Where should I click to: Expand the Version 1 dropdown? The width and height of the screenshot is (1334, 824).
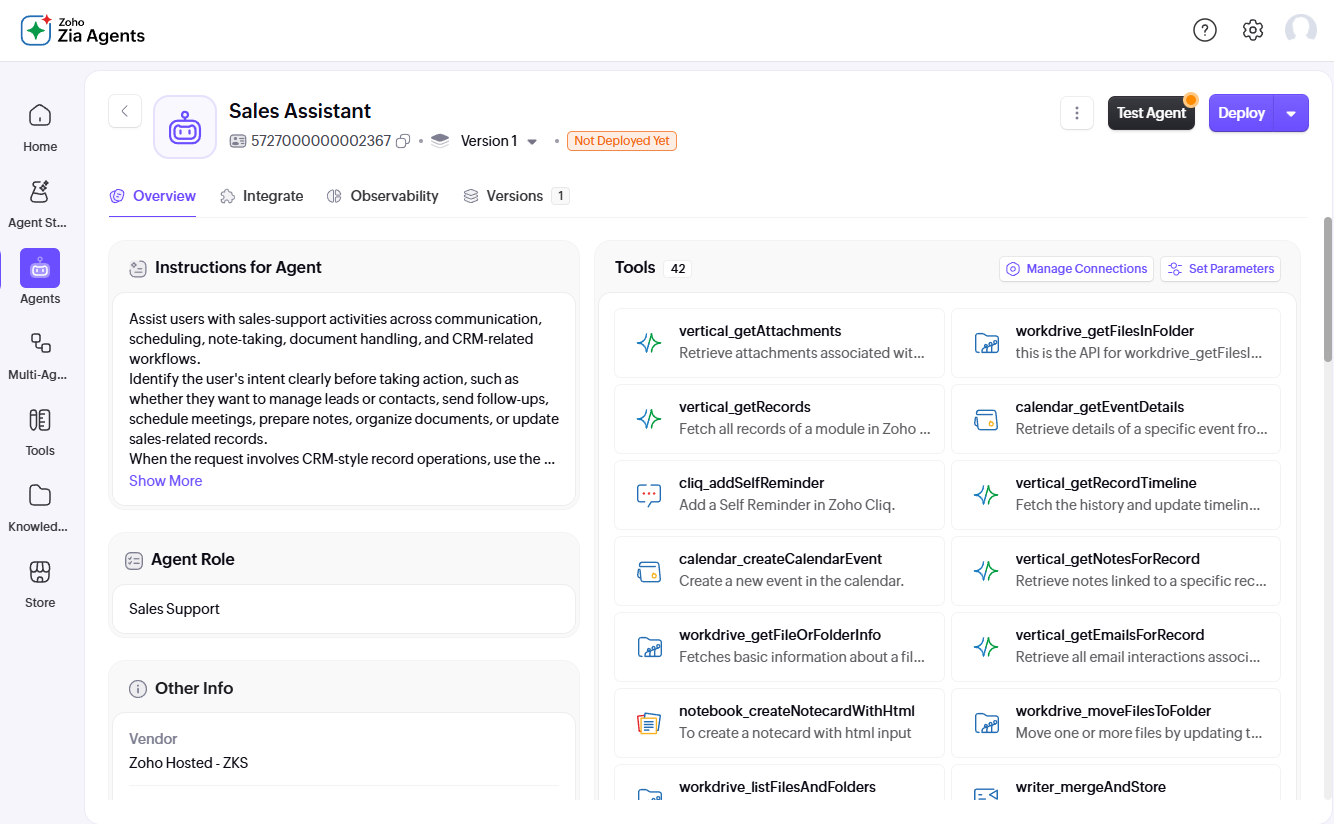click(532, 142)
